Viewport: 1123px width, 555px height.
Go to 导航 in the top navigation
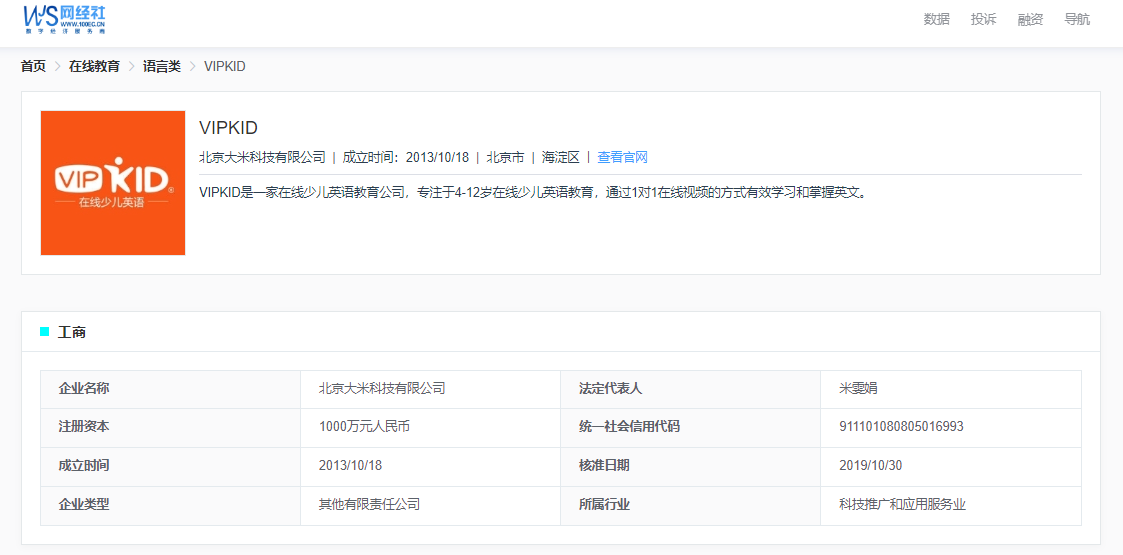point(1077,19)
